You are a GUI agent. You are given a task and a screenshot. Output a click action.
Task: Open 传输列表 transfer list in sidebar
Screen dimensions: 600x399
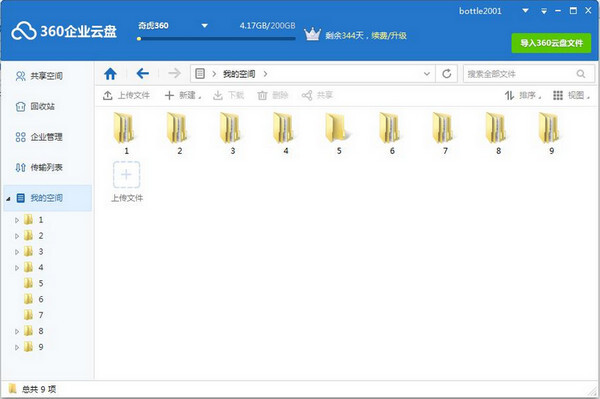tap(39, 168)
